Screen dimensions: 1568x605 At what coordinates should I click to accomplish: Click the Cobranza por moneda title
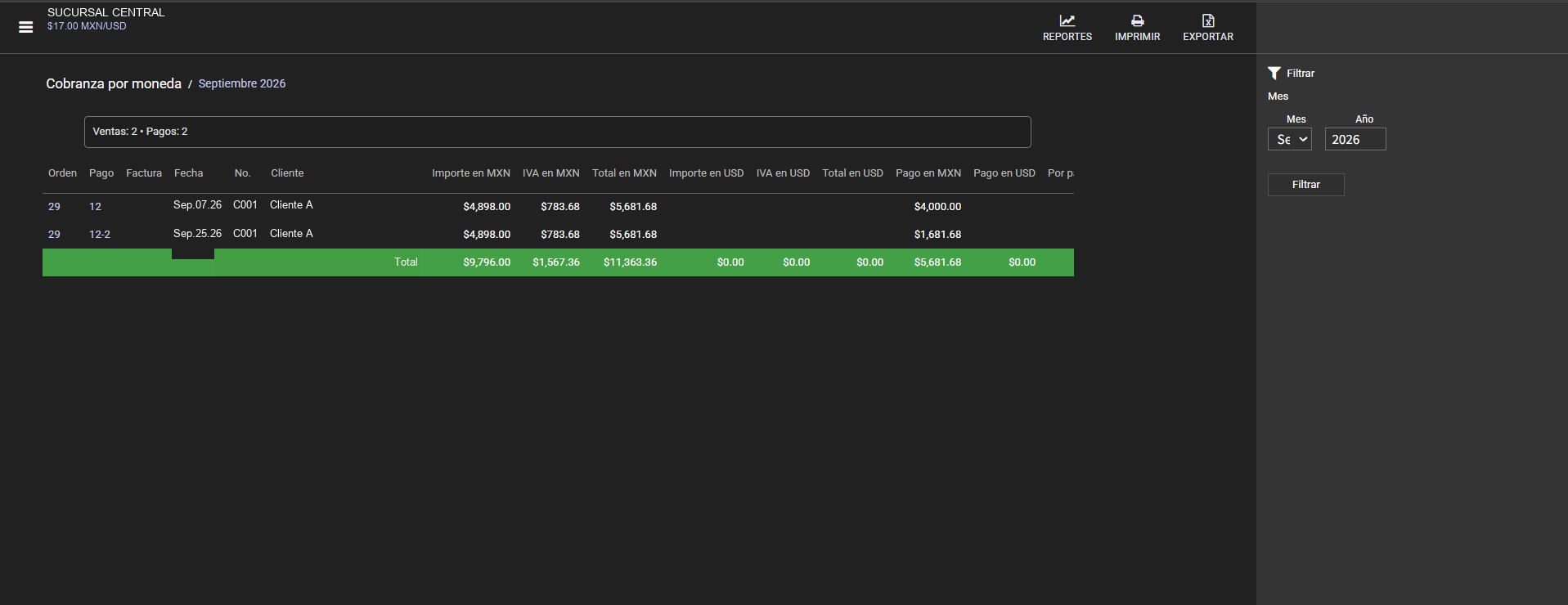pos(114,83)
